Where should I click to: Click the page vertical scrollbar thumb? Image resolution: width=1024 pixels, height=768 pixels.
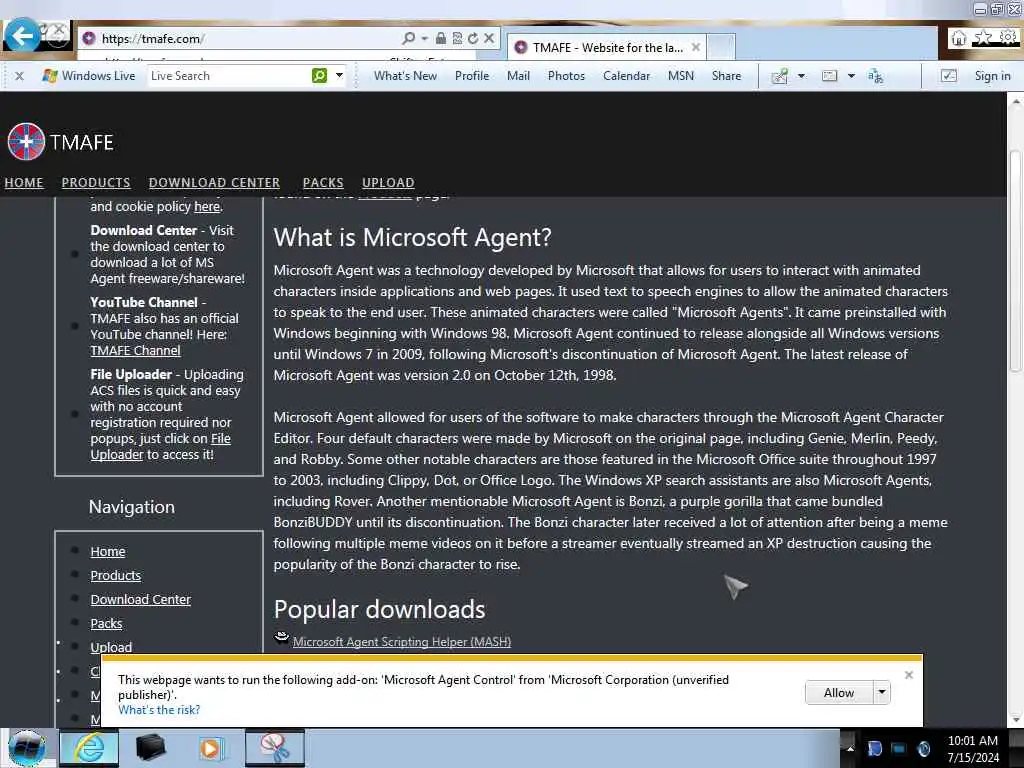[1015, 261]
